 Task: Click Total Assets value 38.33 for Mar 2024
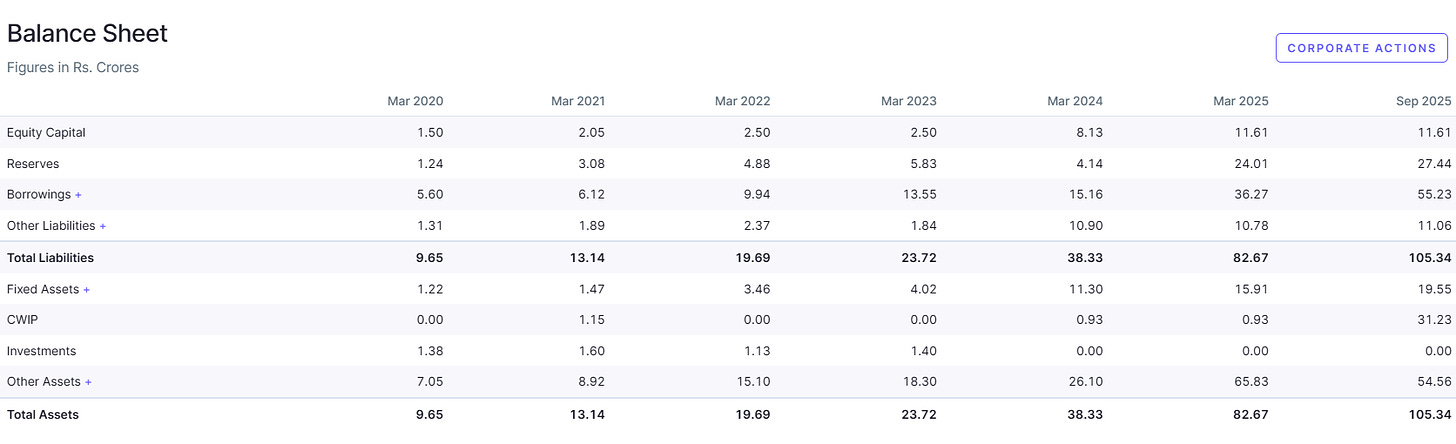tap(1085, 414)
